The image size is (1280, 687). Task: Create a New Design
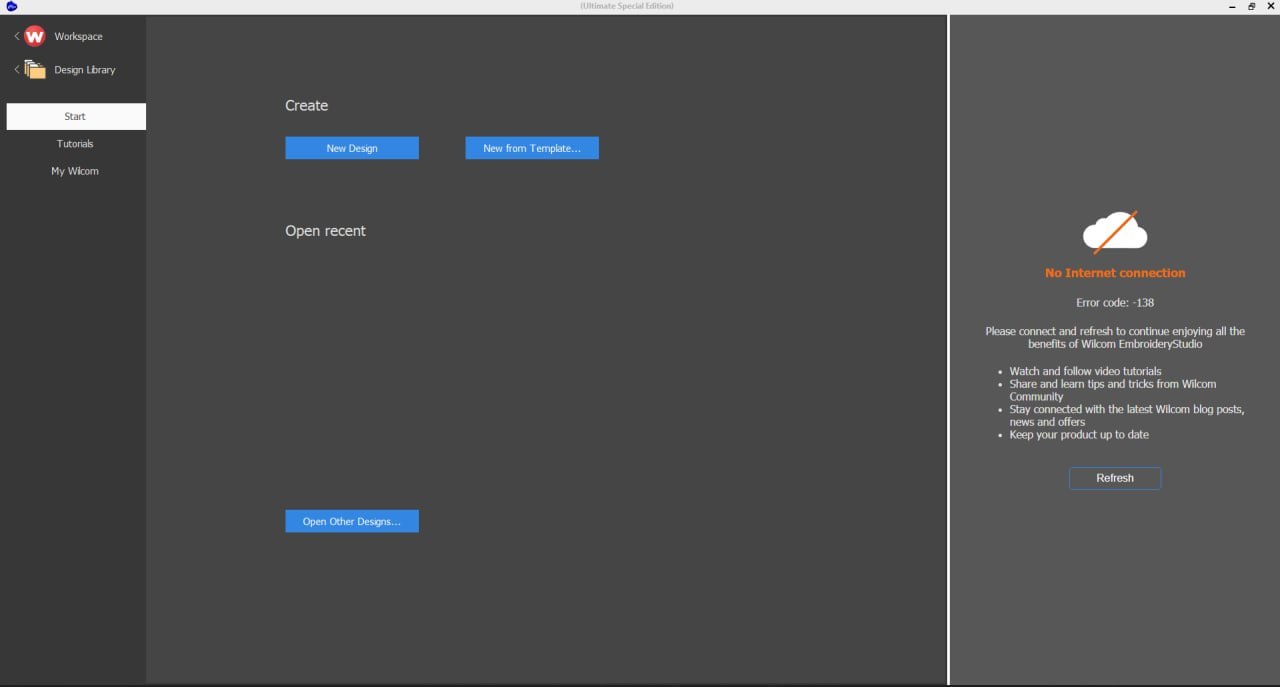click(x=352, y=148)
